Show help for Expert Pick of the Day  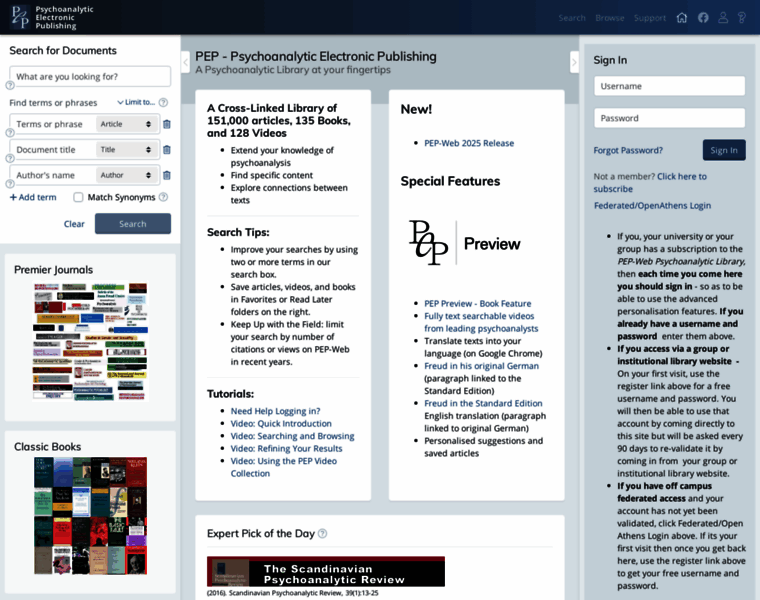click(x=322, y=534)
